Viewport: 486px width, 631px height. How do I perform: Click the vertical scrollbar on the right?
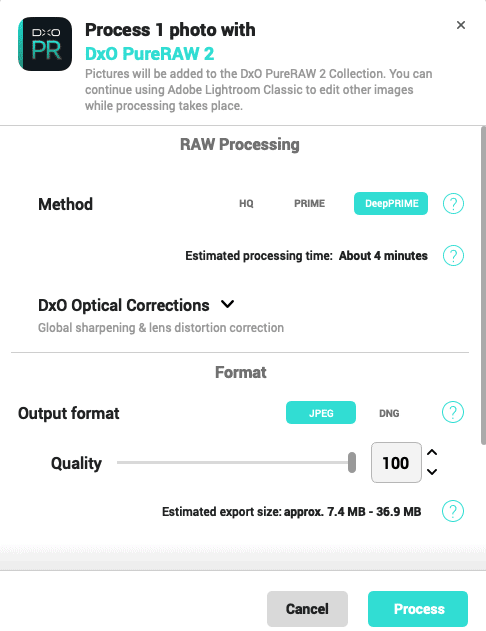point(483,286)
